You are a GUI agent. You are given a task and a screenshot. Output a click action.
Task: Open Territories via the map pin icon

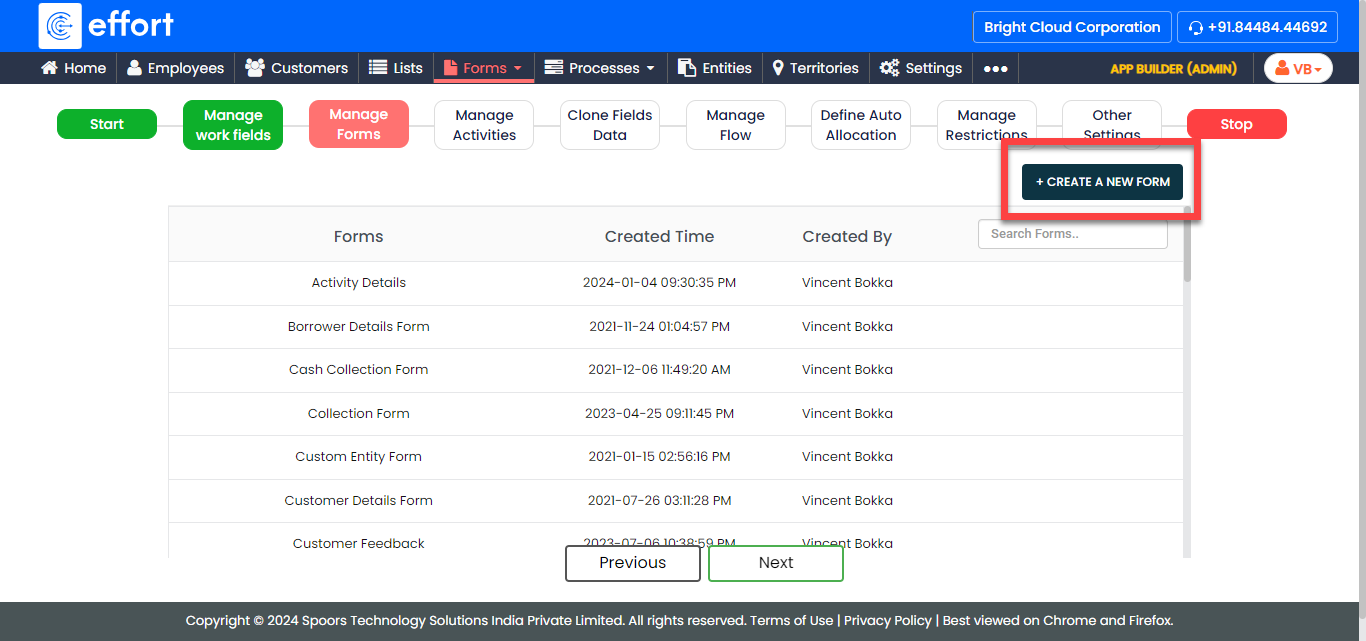(x=778, y=68)
